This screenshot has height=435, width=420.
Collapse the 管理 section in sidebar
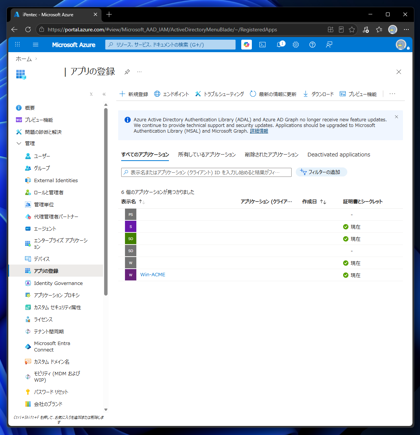[x=19, y=143]
